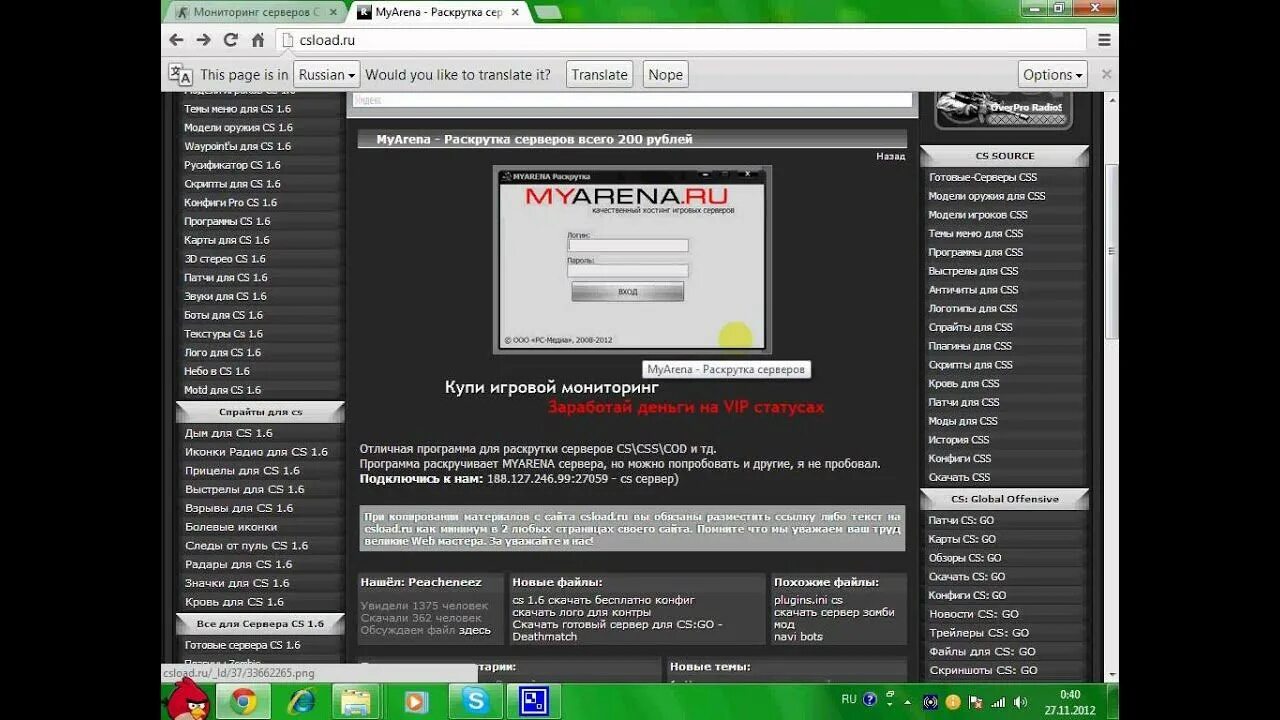Click network signal tray icon
Viewport: 1280px width, 720px height.
tap(998, 702)
